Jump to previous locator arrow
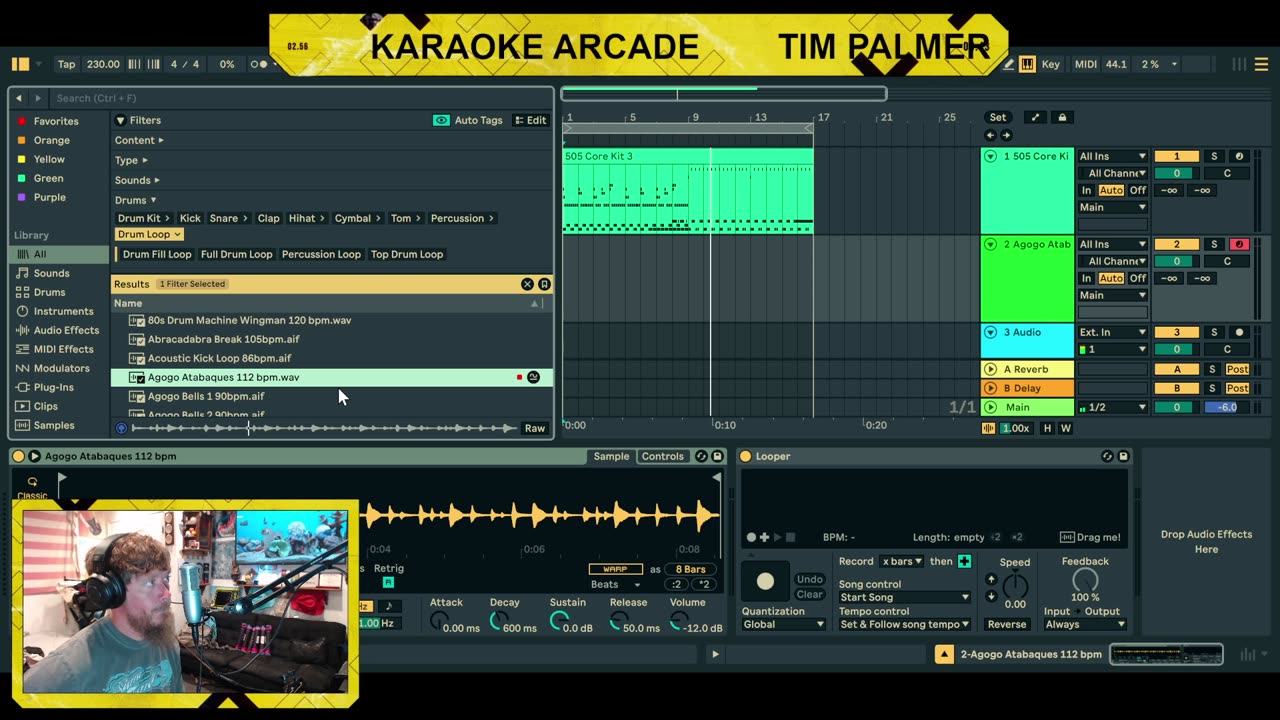 990,135
